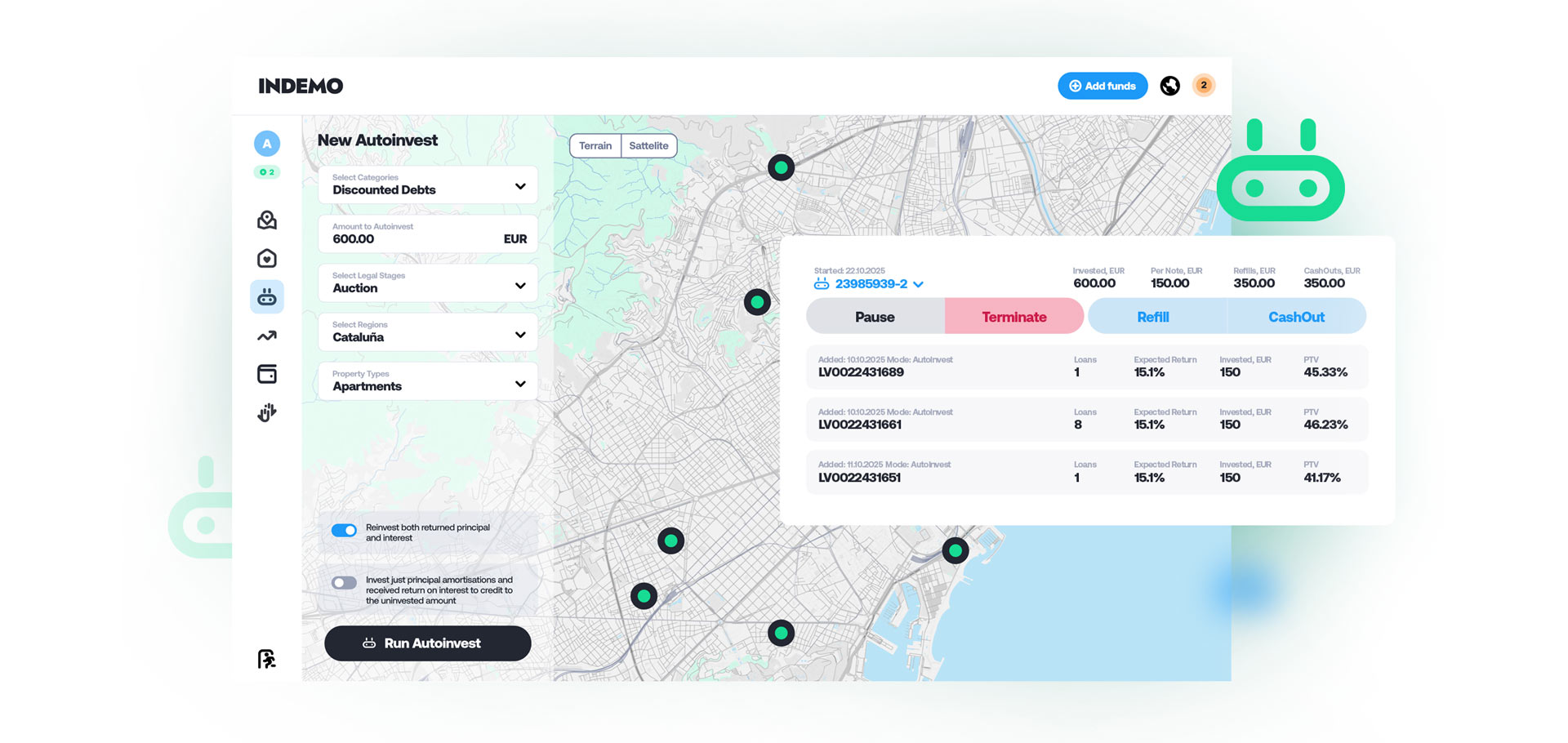Click the map-pin search icon in sidebar
Image resolution: width=1568 pixels, height=743 pixels.
(267, 220)
